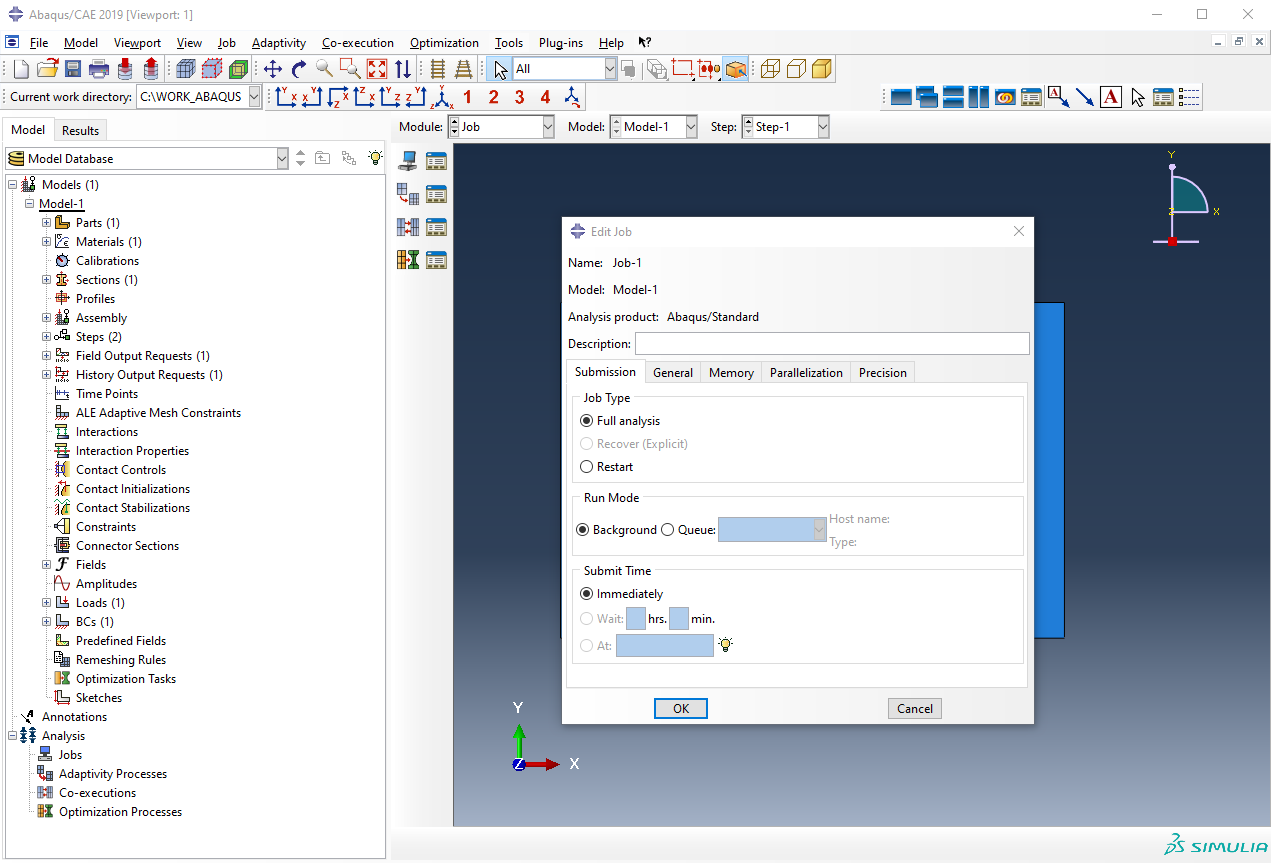
Task: Click the Auto-Fit View icon
Action: [x=377, y=69]
